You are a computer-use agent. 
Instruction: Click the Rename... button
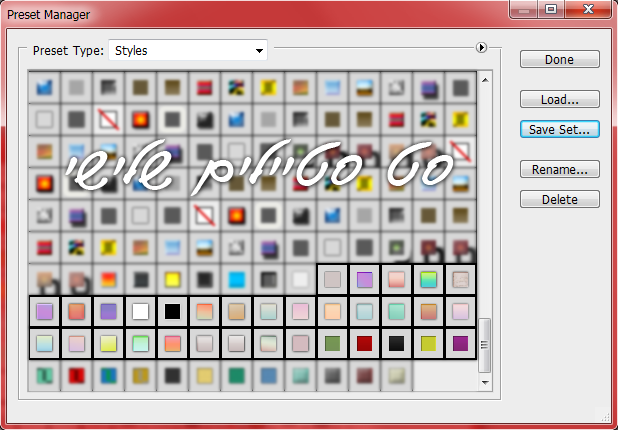point(560,169)
